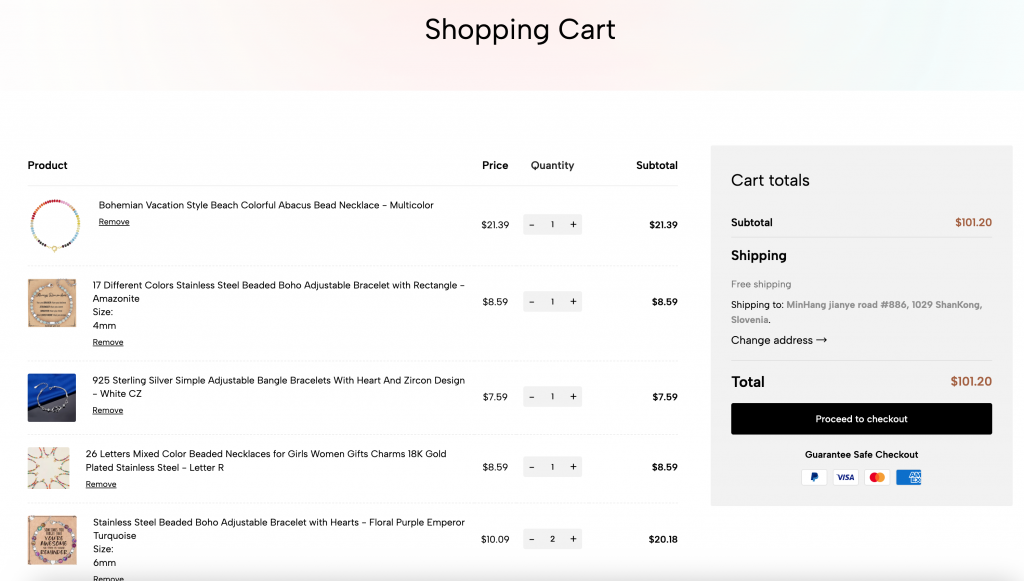1024x581 pixels.
Task: Select the American Express payment icon
Action: point(908,477)
